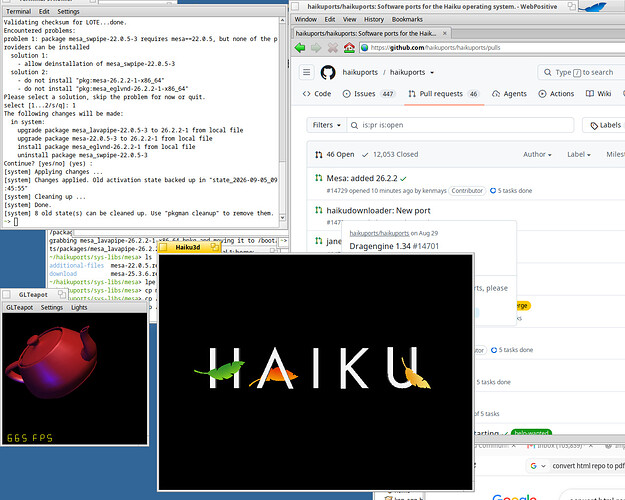Open WebPositive Window menu

tap(306, 20)
